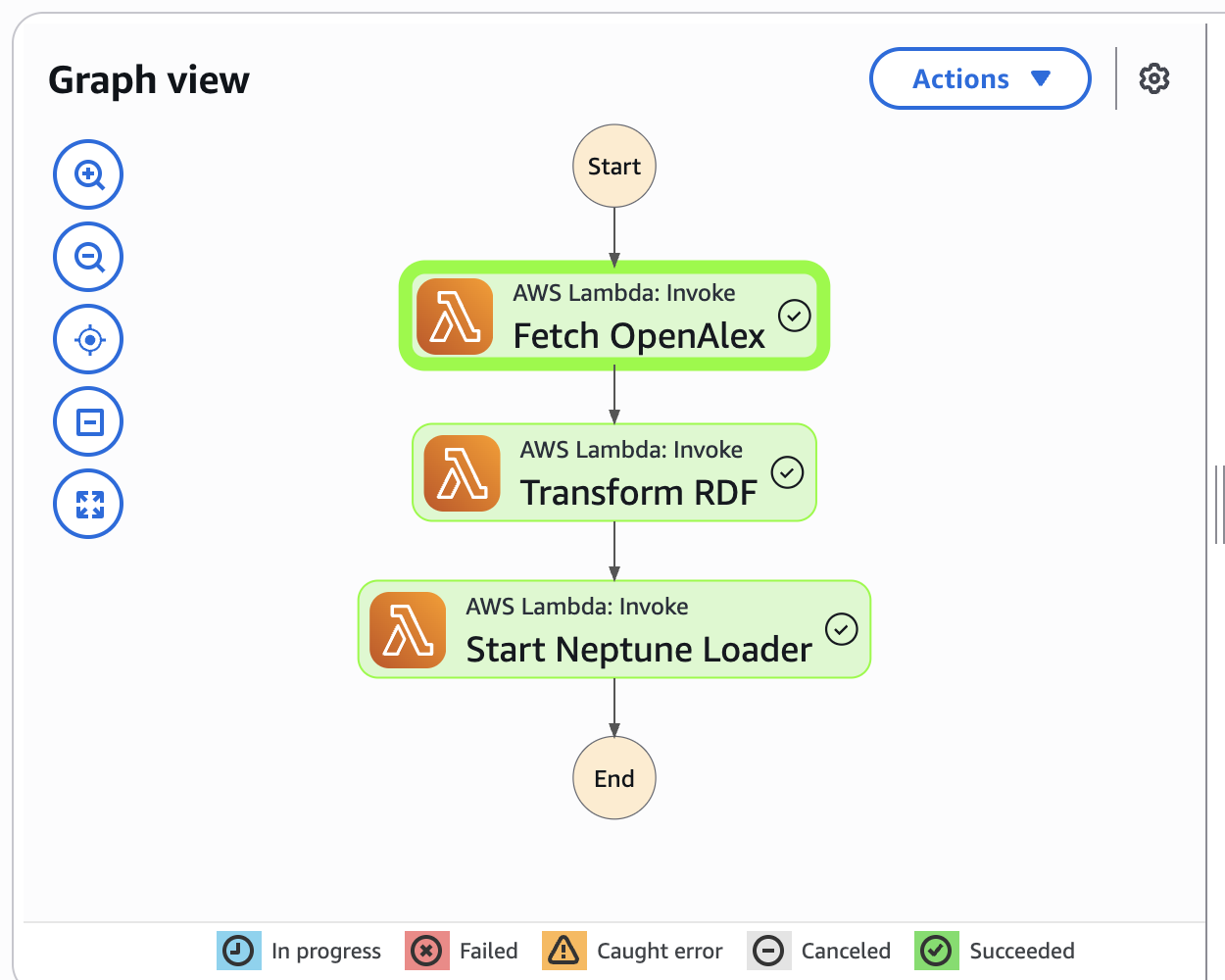This screenshot has width=1225, height=980.
Task: Click the End node circle
Action: pyautogui.click(x=614, y=778)
